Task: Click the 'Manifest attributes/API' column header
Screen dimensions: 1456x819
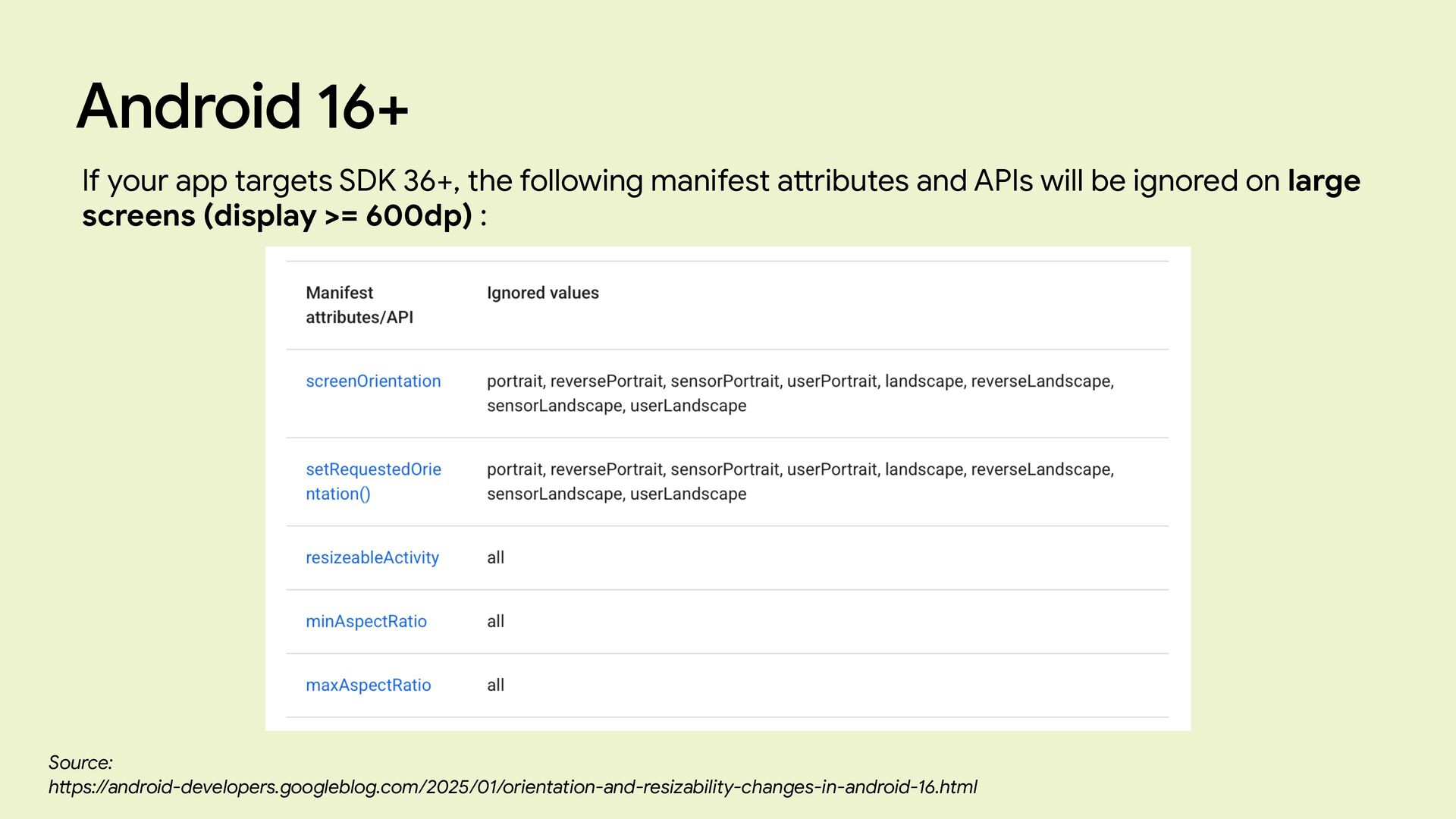Action: coord(359,305)
